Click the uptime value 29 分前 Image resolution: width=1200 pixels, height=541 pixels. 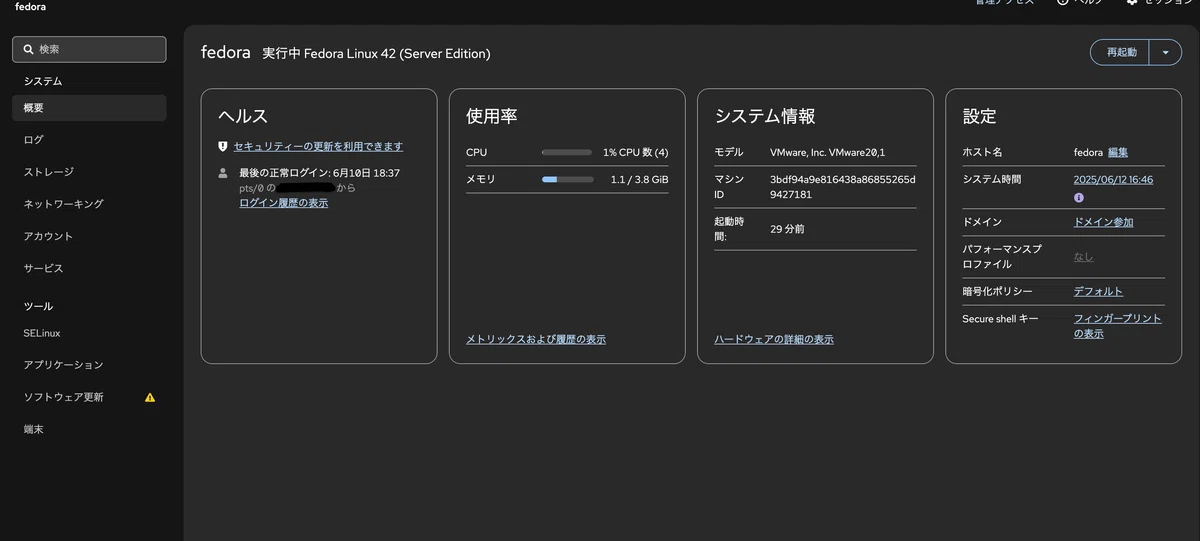[787, 229]
